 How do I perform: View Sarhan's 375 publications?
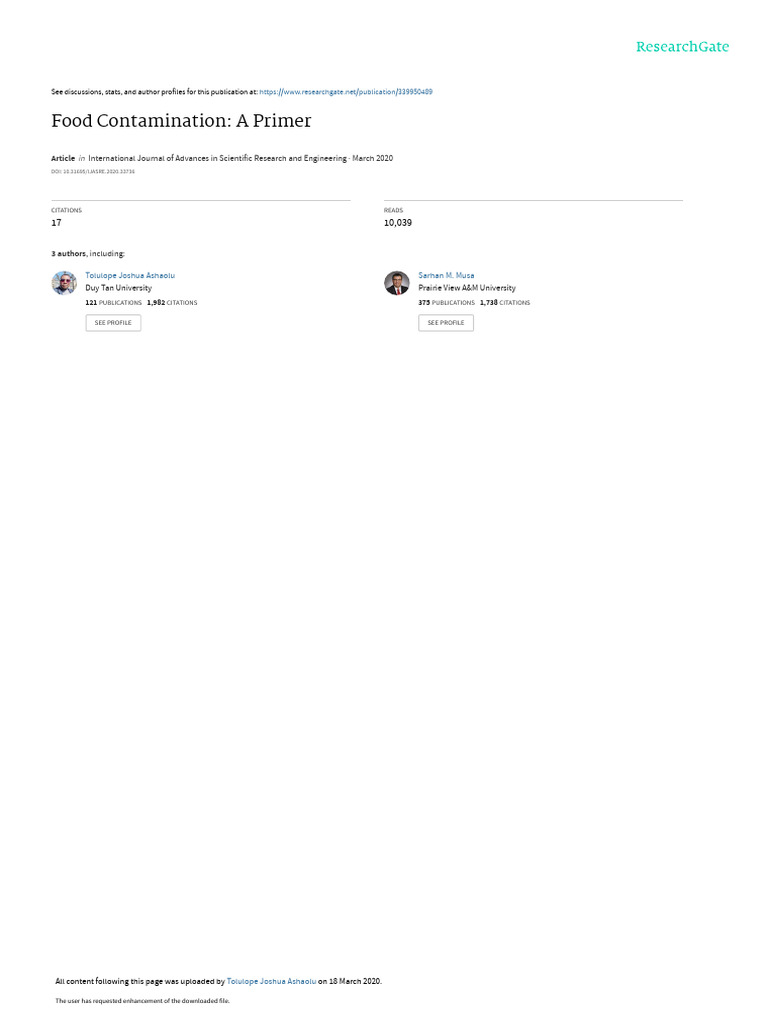click(447, 303)
